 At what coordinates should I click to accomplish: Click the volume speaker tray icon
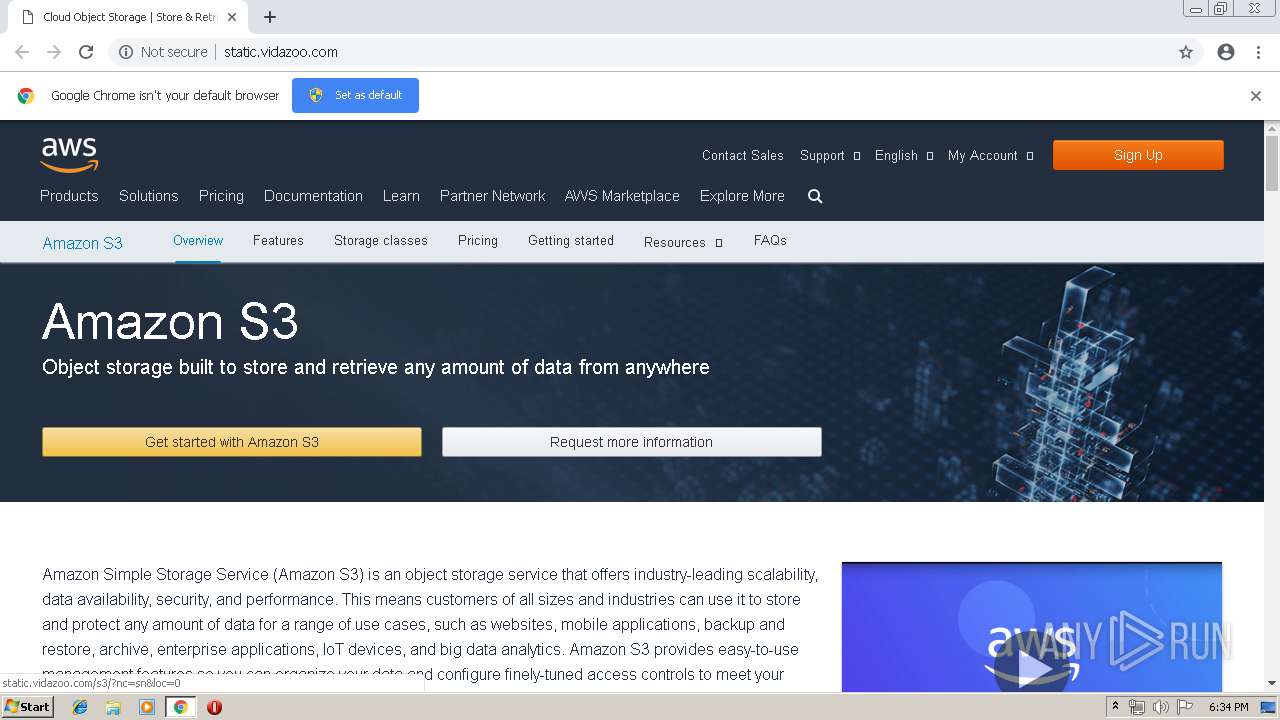tap(1160, 707)
